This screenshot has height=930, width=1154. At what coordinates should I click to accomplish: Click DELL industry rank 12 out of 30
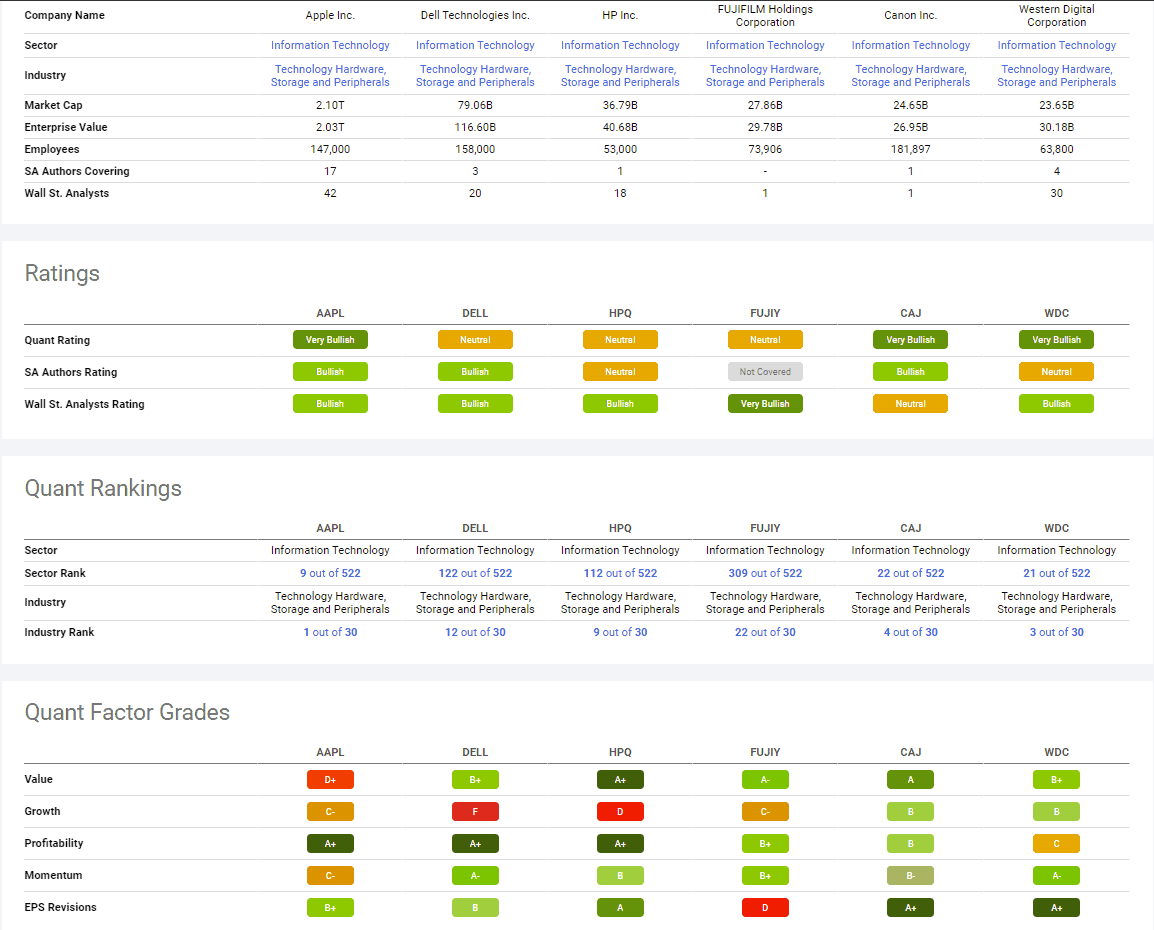pyautogui.click(x=475, y=632)
